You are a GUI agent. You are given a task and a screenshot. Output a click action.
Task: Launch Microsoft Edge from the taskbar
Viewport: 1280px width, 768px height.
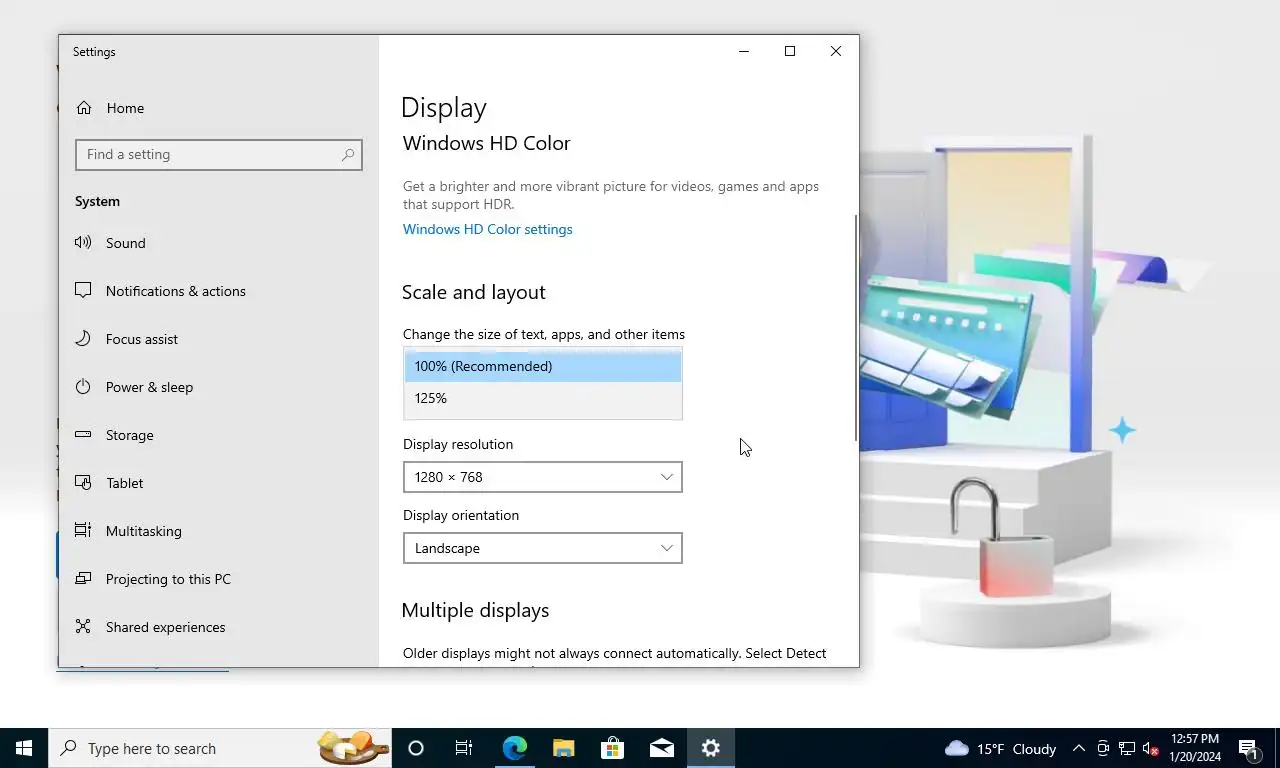tap(514, 748)
